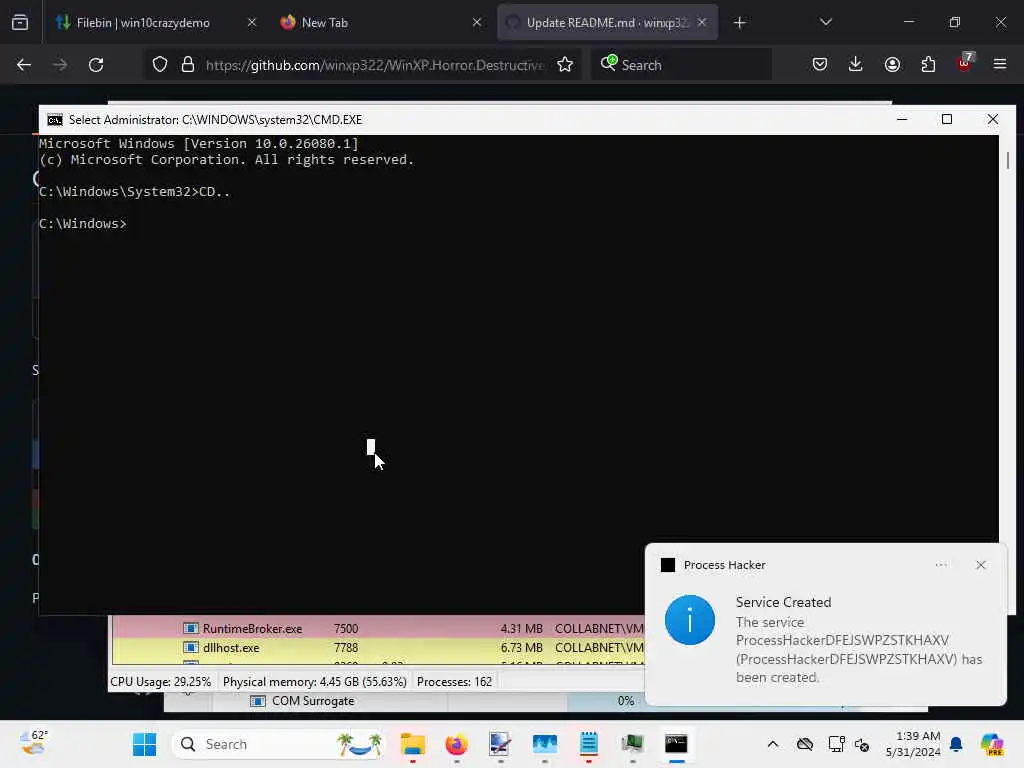
Task: Bookmark this page with the star
Action: (565, 65)
